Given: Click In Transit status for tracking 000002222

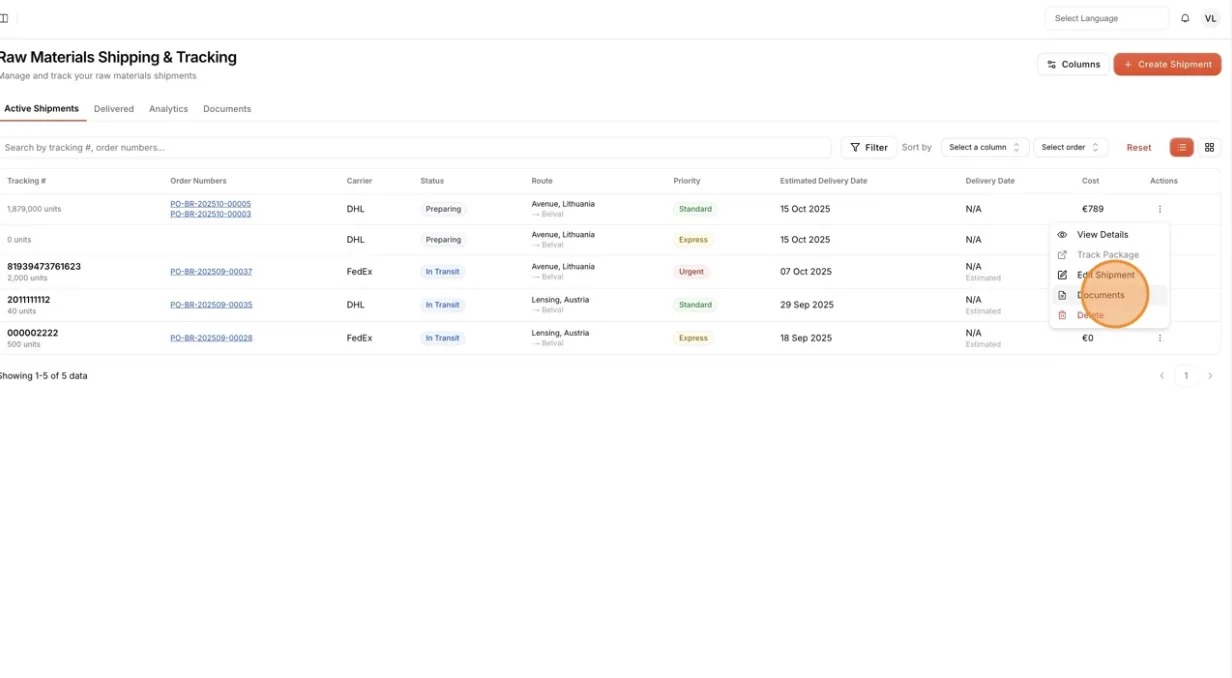Looking at the screenshot, I should (x=442, y=338).
